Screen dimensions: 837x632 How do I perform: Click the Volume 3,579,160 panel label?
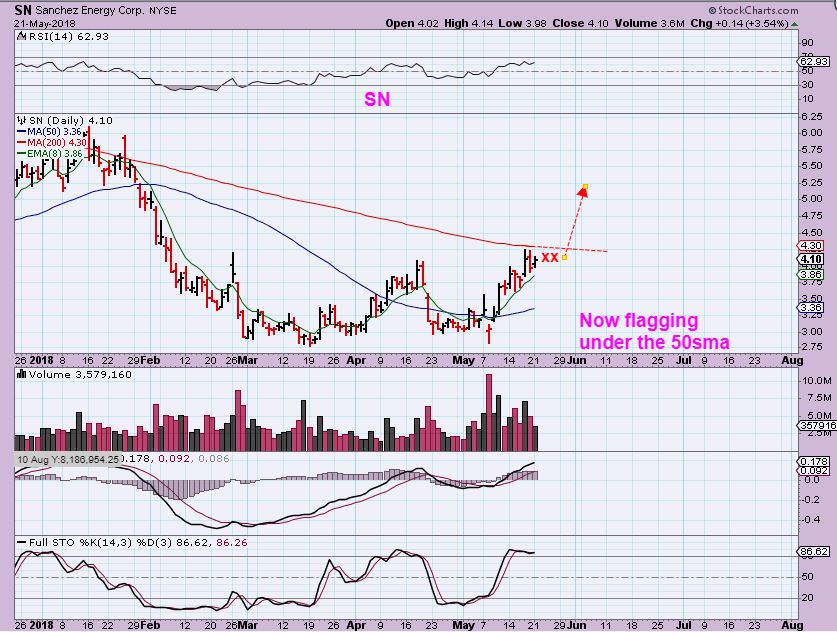point(80,375)
